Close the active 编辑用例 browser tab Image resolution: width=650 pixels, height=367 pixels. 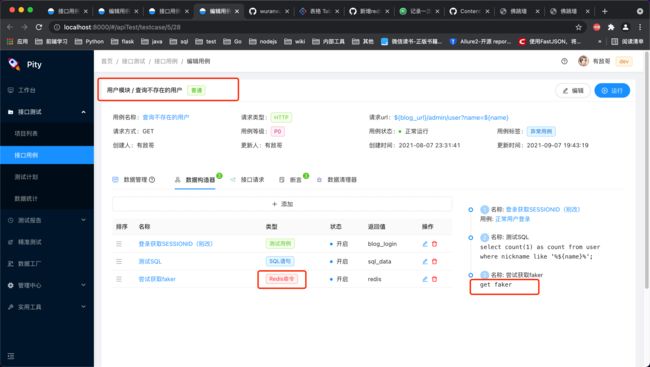[x=237, y=11]
